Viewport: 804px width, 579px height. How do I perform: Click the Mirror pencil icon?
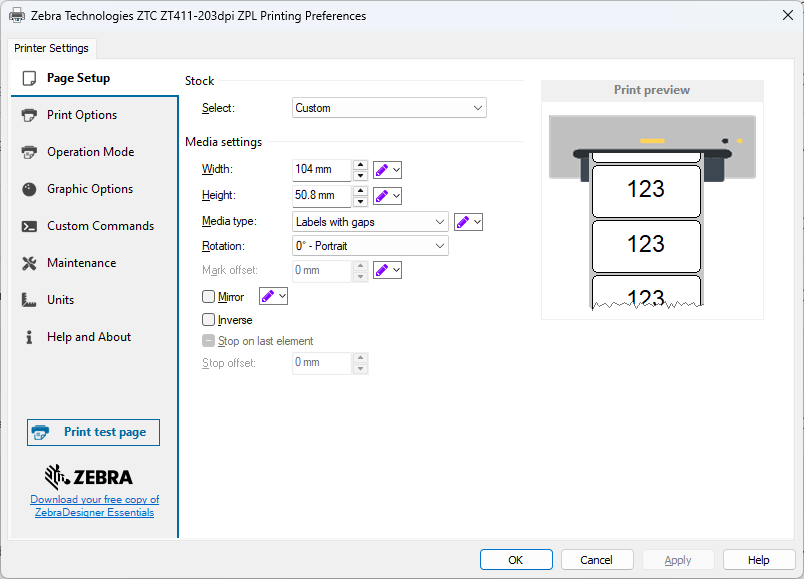point(268,296)
